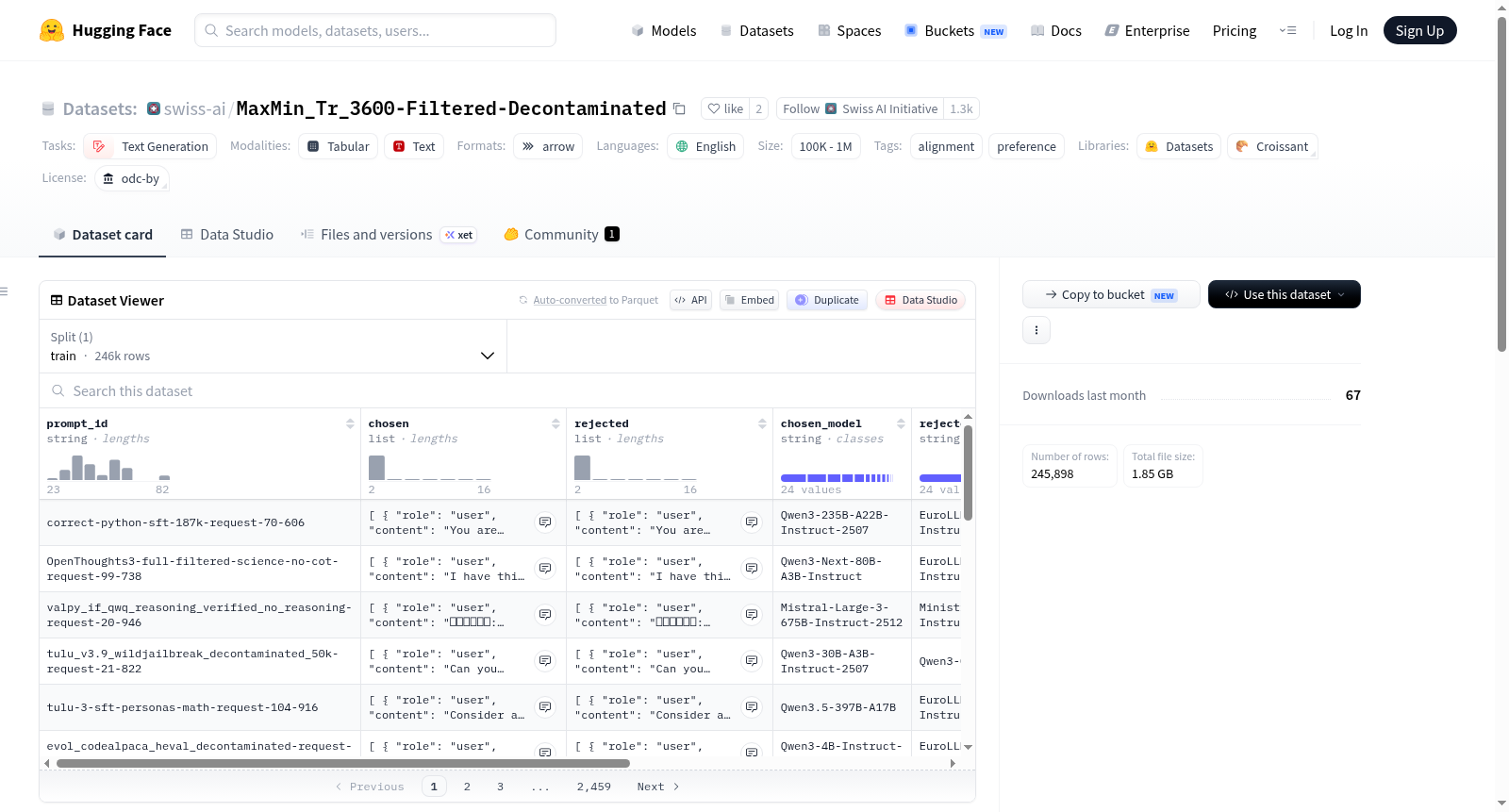Select the Tabular modality tag
The image size is (1509, 812).
point(339,146)
